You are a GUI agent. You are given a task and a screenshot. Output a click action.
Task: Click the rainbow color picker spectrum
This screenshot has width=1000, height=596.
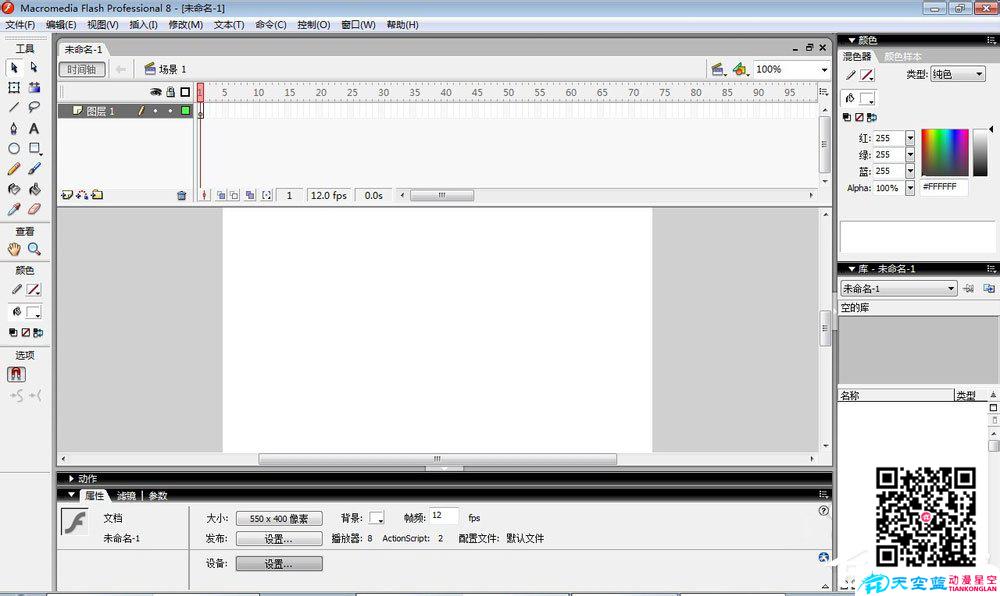pos(945,152)
